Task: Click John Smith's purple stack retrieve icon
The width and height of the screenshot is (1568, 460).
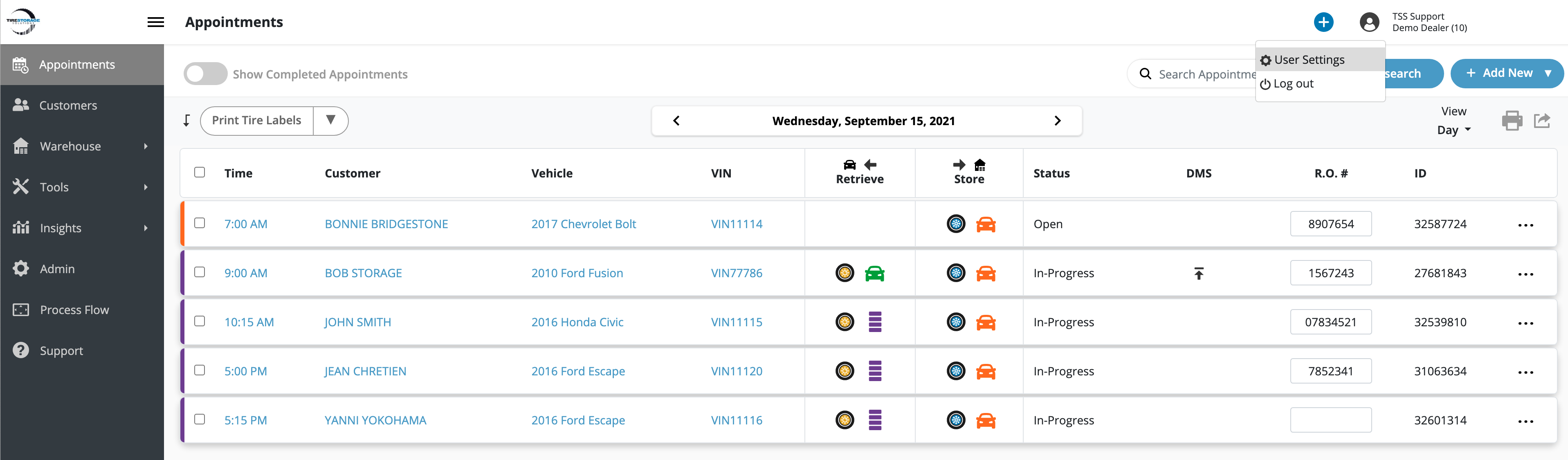Action: tap(875, 322)
